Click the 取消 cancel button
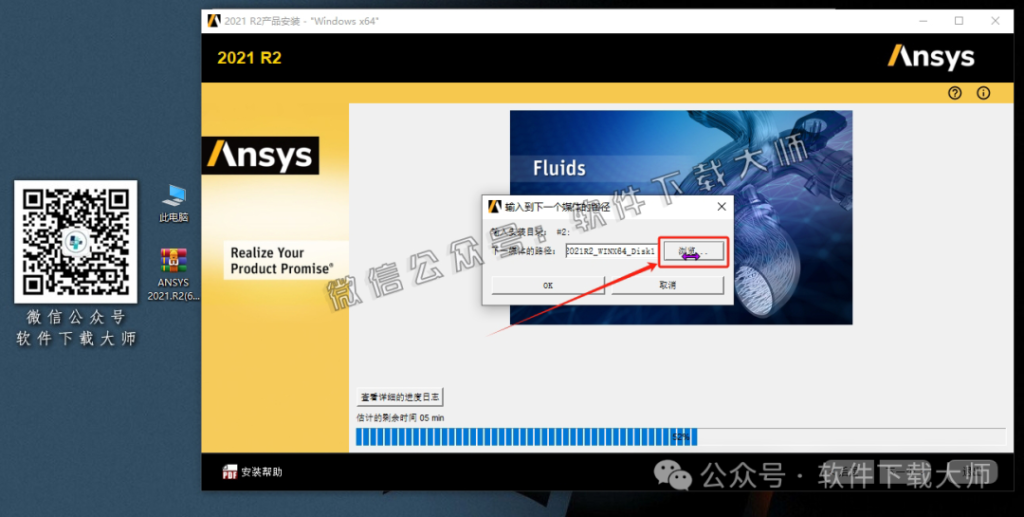Screen dimensions: 1024x517 [x=667, y=285]
